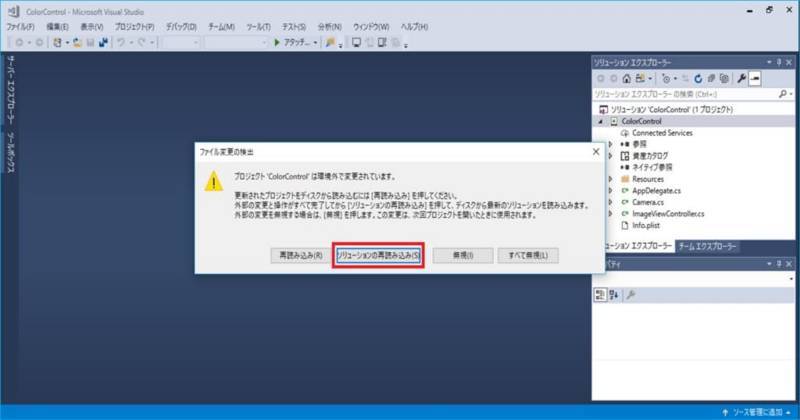Click the 無視(I) button
Image resolution: width=800 pixels, height=420 pixels.
tap(463, 255)
